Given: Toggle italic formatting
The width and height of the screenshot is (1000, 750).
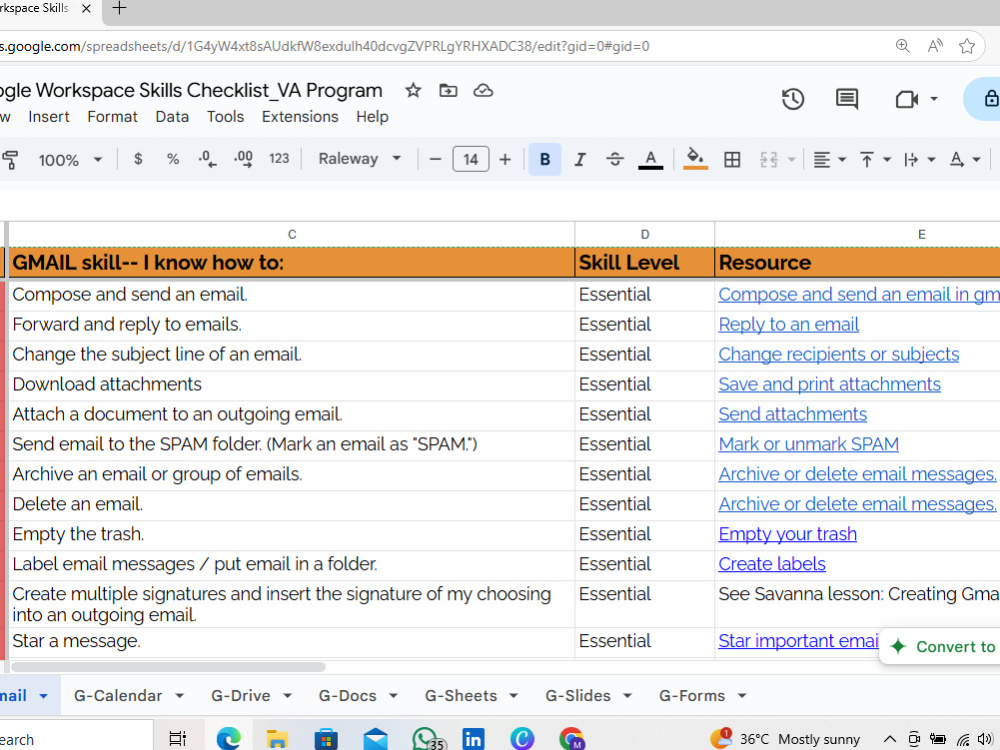Looking at the screenshot, I should point(580,159).
